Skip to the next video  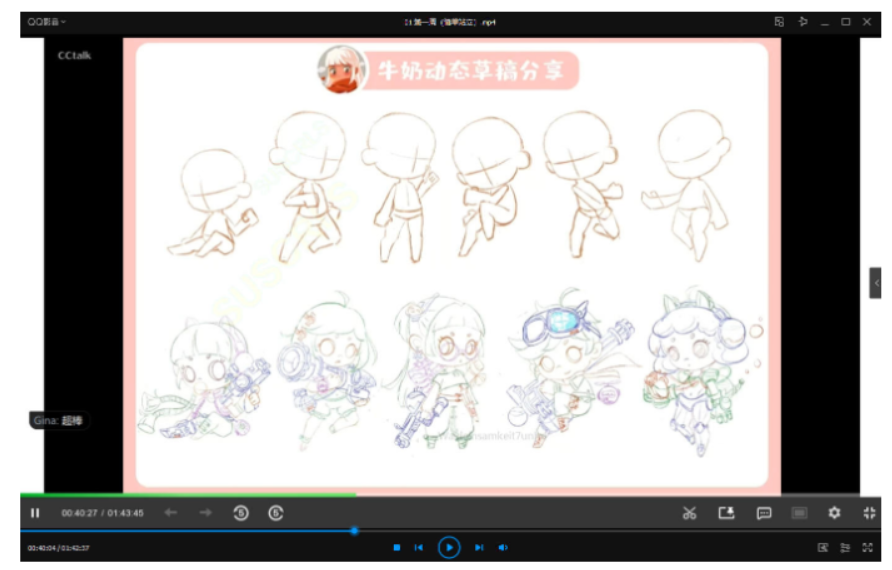(x=479, y=548)
